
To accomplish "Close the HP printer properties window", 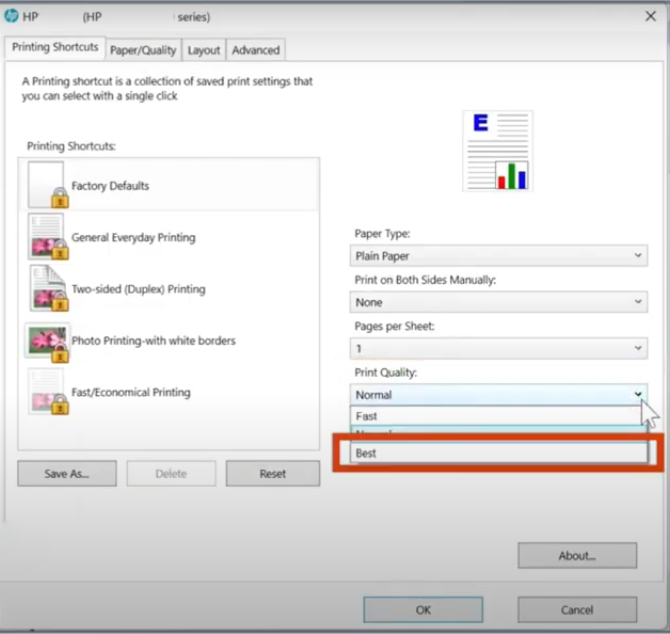I will (x=650, y=16).
